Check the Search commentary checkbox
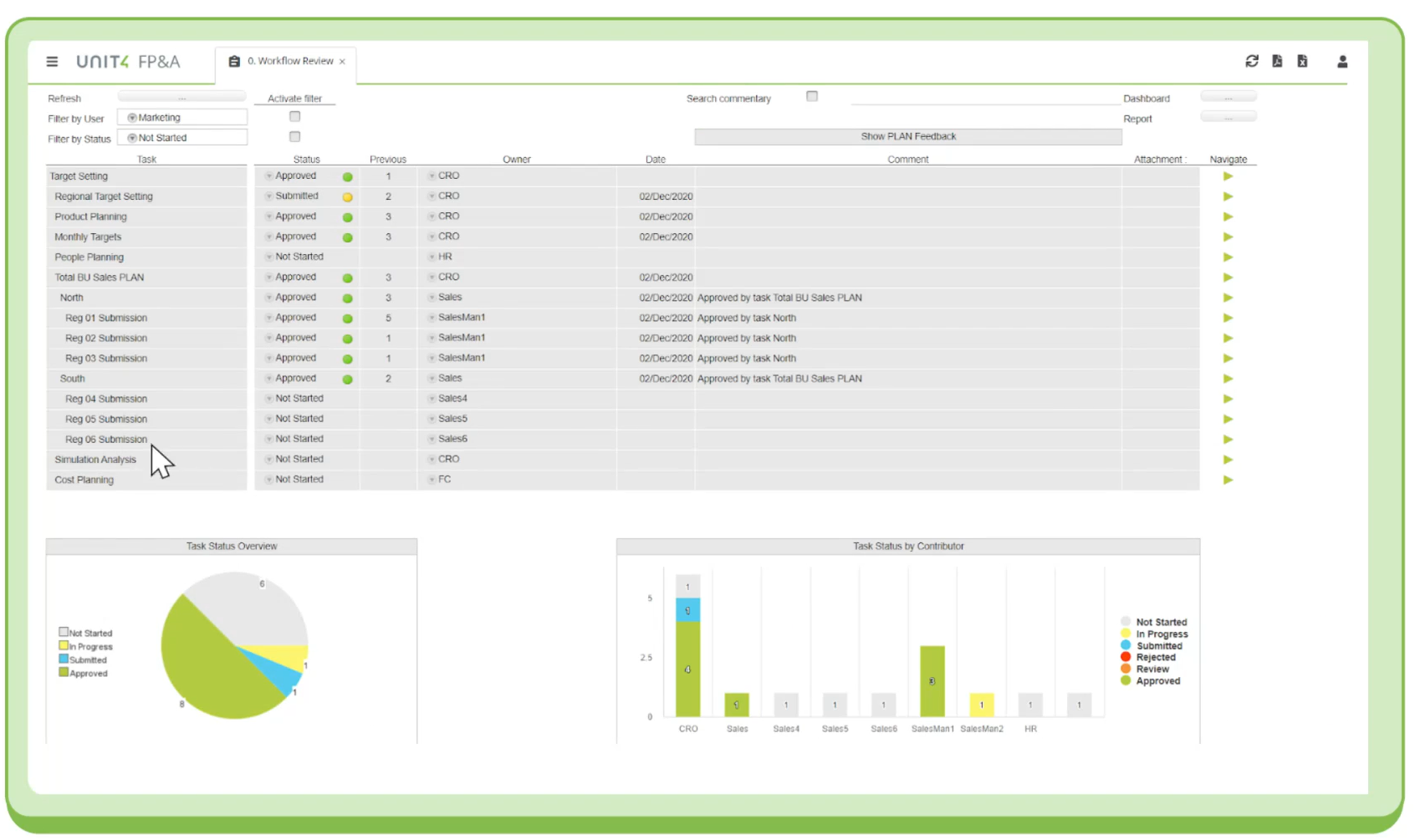Screen dimensions: 1415x840 (811, 97)
